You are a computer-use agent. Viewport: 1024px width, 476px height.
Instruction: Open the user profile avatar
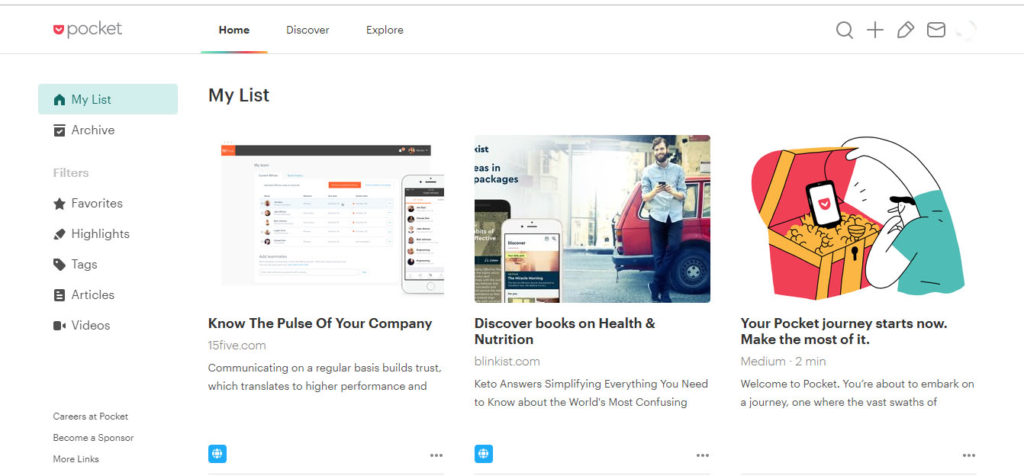(x=966, y=30)
